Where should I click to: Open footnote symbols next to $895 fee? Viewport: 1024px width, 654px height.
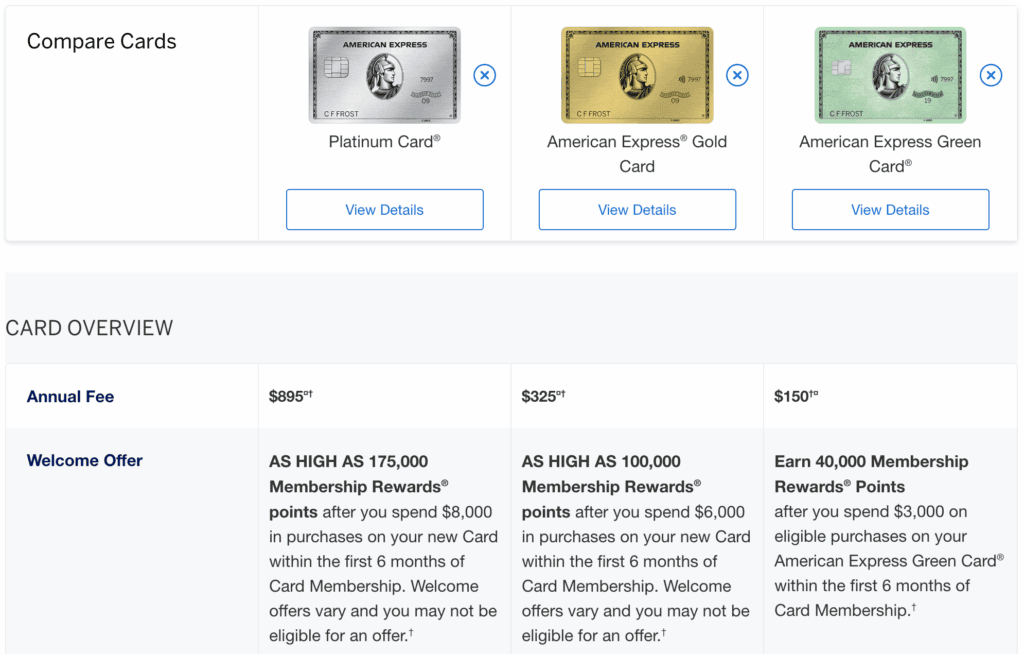click(x=308, y=393)
